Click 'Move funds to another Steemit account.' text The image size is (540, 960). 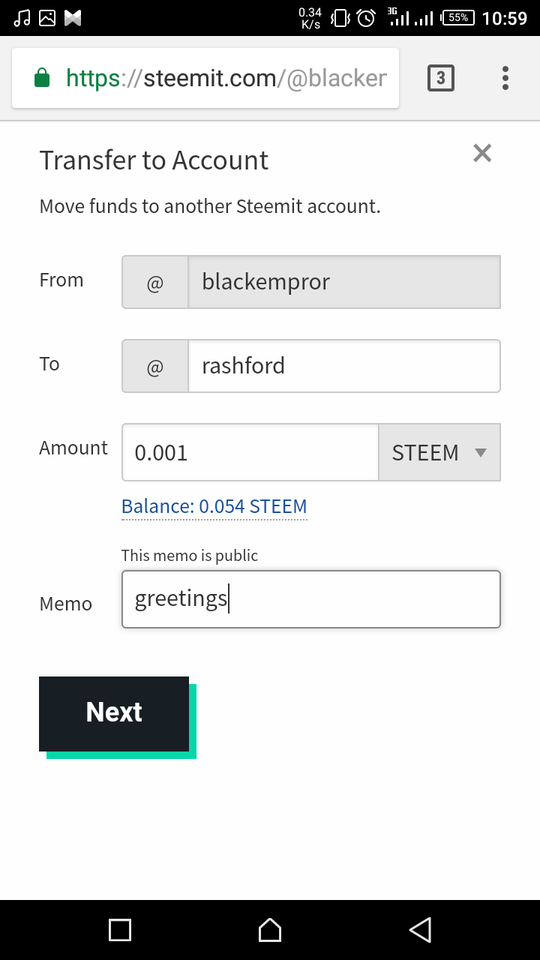[x=210, y=206]
